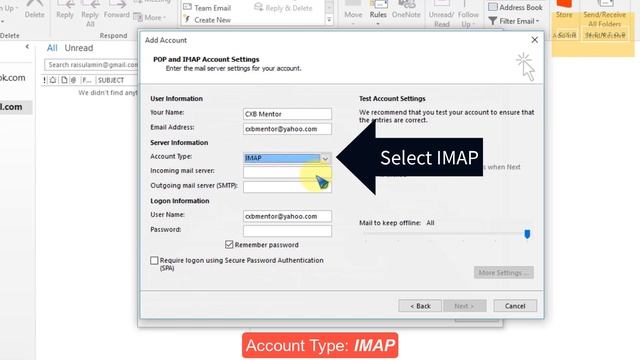Select Create New quick step
640x360 pixels.
tap(207, 20)
